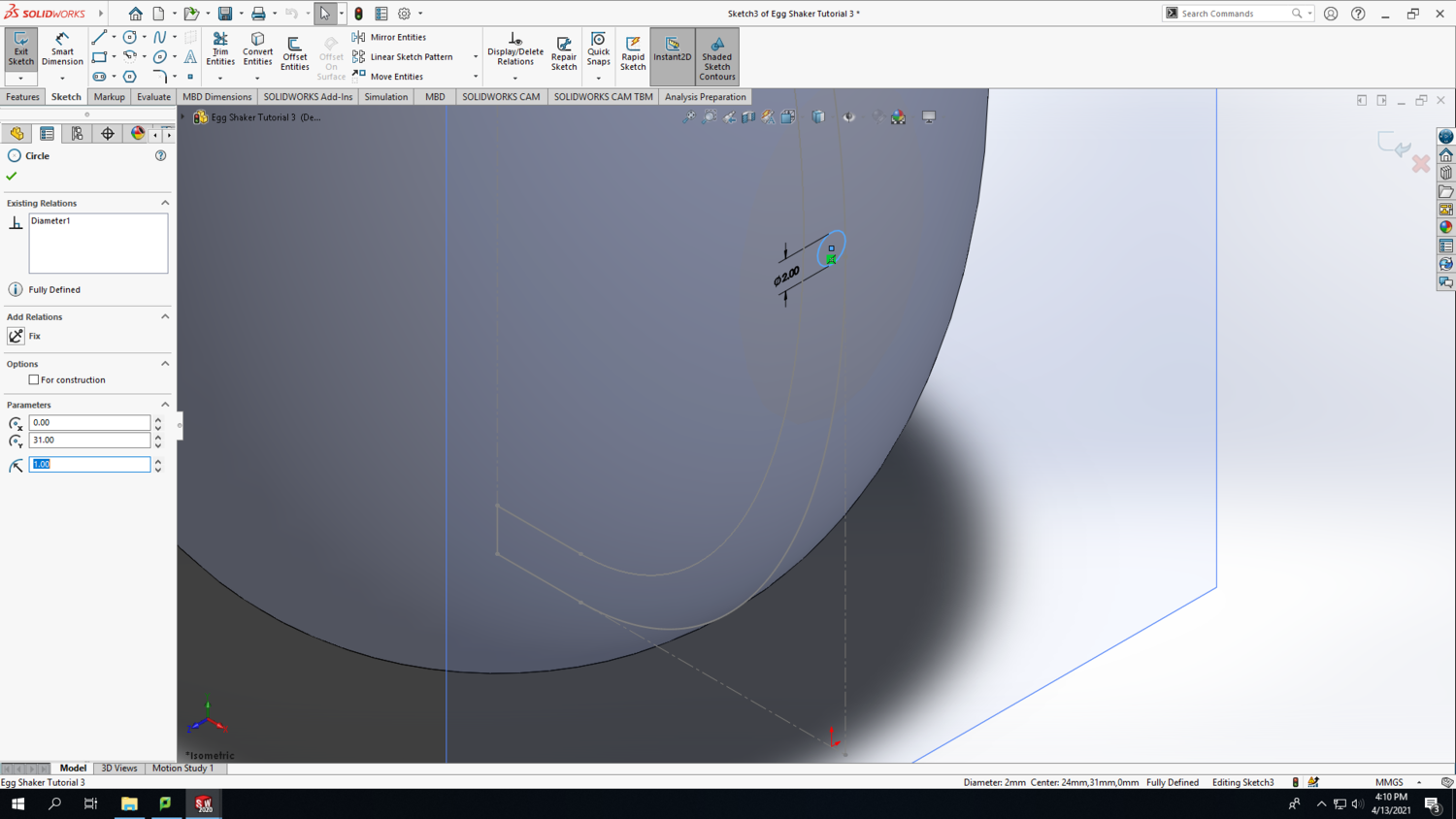Open the SOLIDWORKS Add-Ins tab

[308, 97]
